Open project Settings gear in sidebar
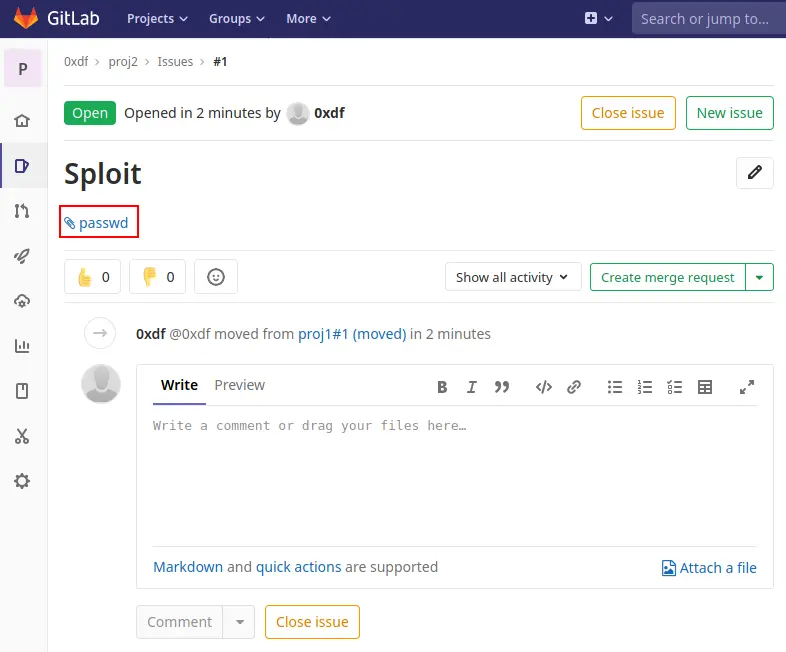786x652 pixels. (x=22, y=481)
